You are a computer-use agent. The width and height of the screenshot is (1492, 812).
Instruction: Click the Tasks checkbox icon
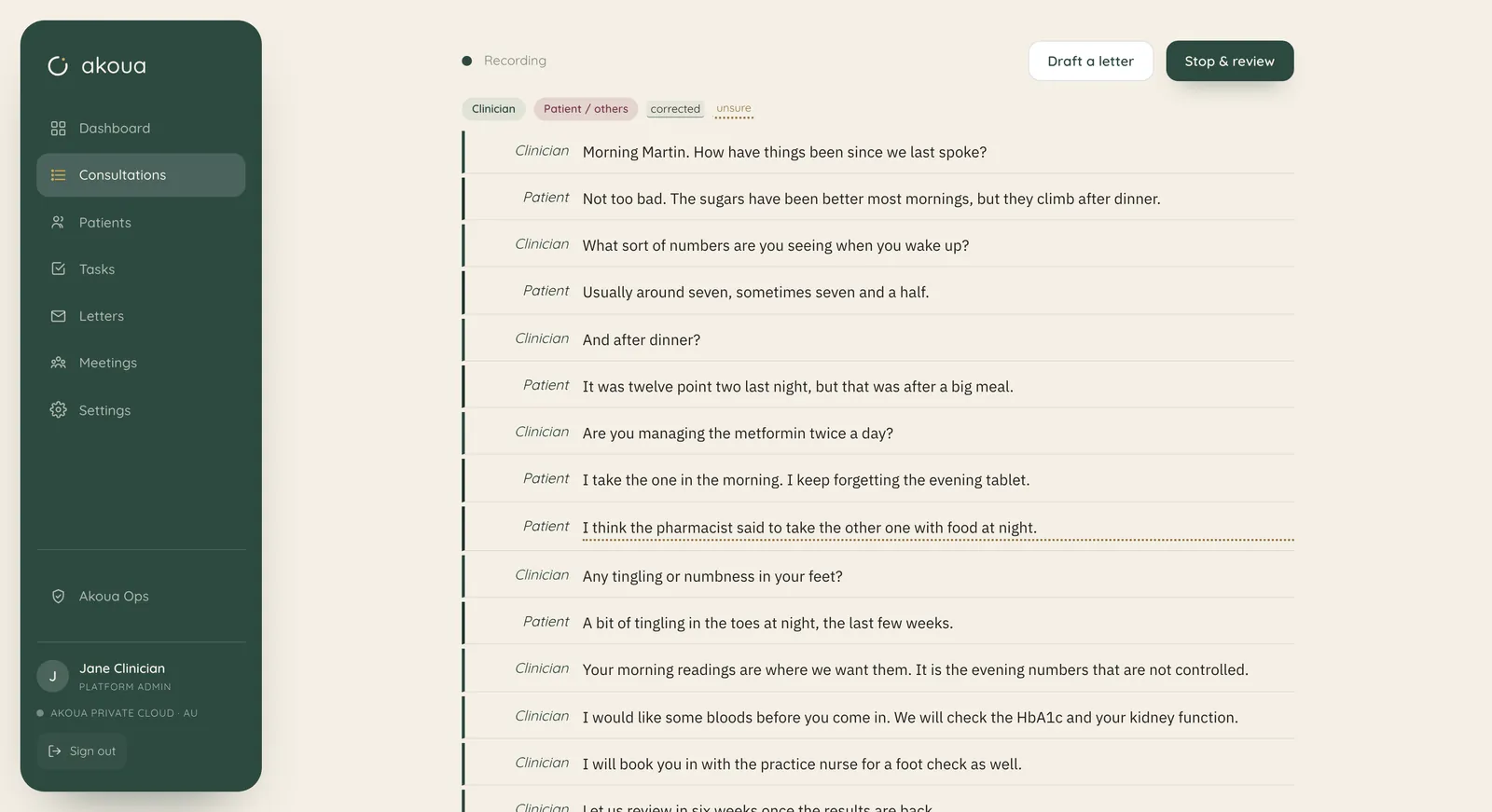[58, 268]
